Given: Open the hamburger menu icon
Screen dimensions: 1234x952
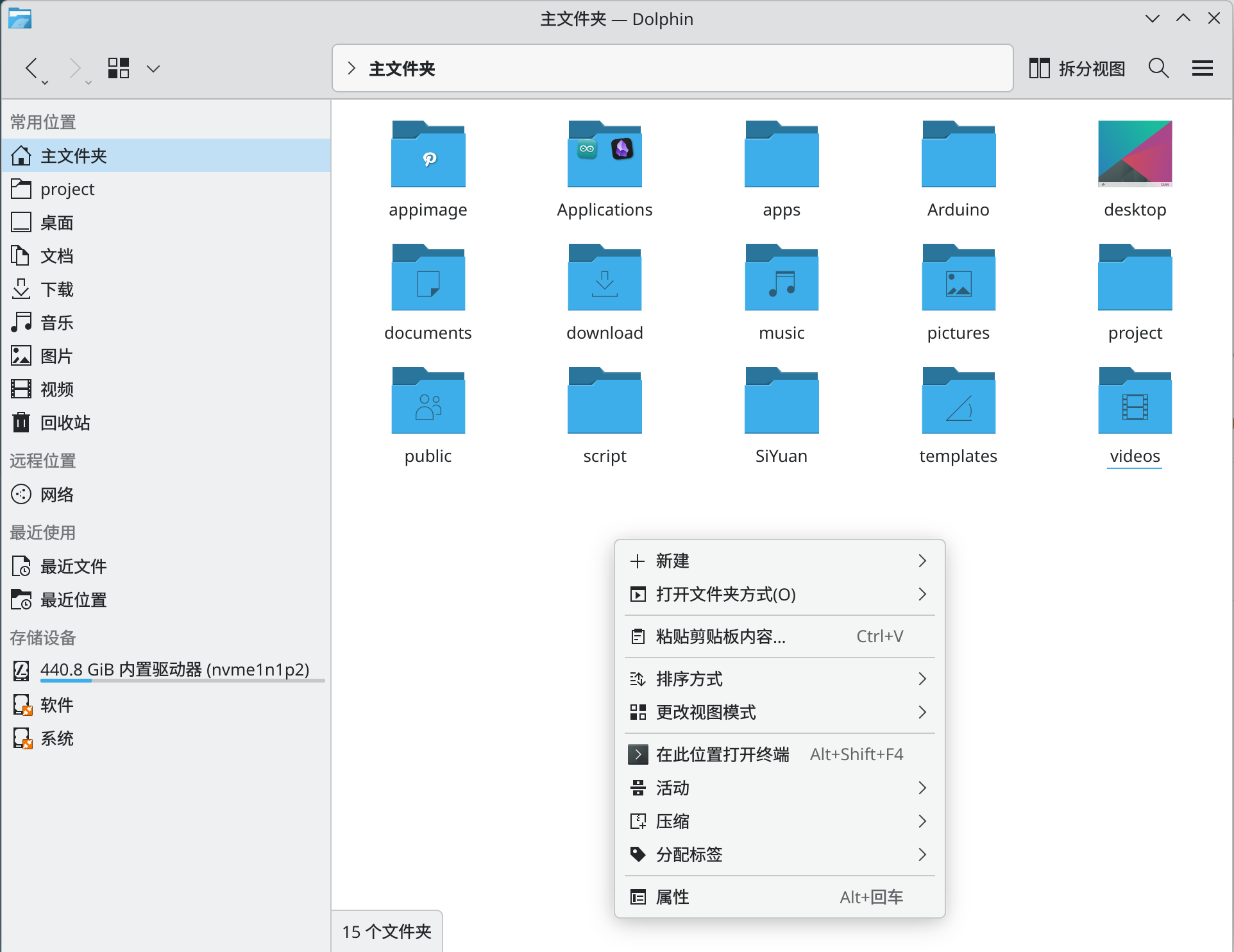Looking at the screenshot, I should (1202, 68).
